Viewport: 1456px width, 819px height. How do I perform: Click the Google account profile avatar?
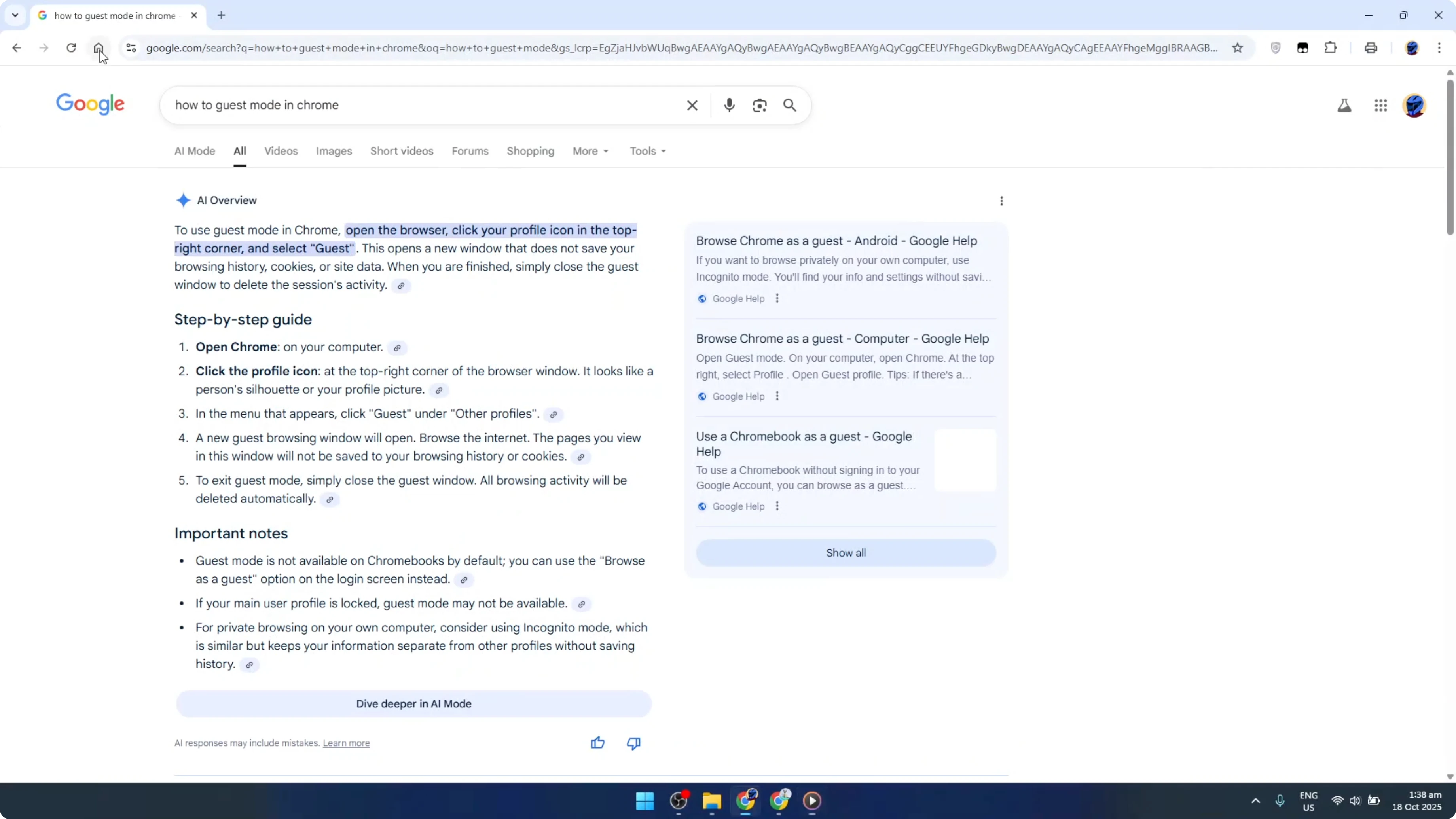pos(1415,105)
